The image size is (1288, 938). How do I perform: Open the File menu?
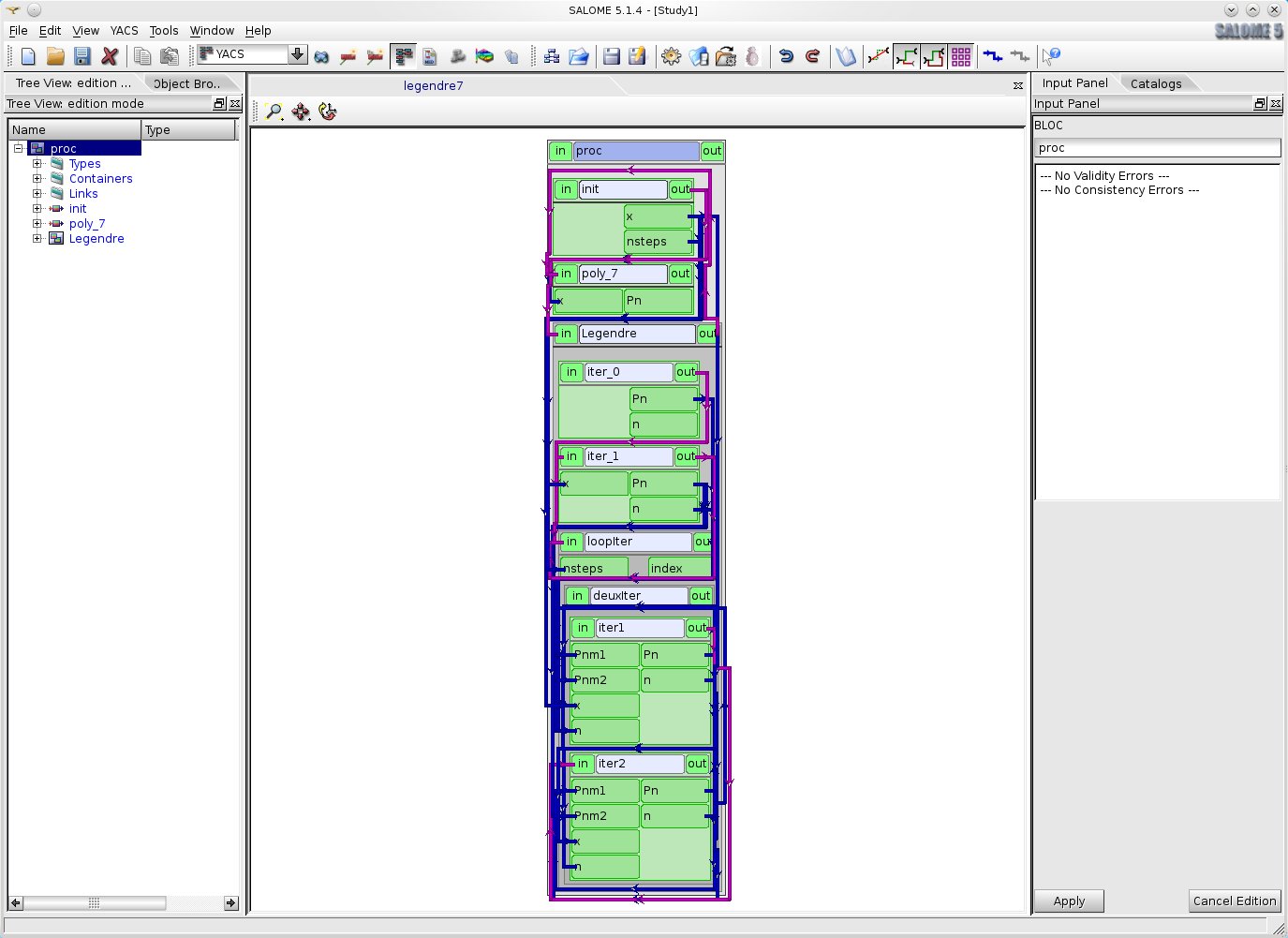(x=18, y=31)
